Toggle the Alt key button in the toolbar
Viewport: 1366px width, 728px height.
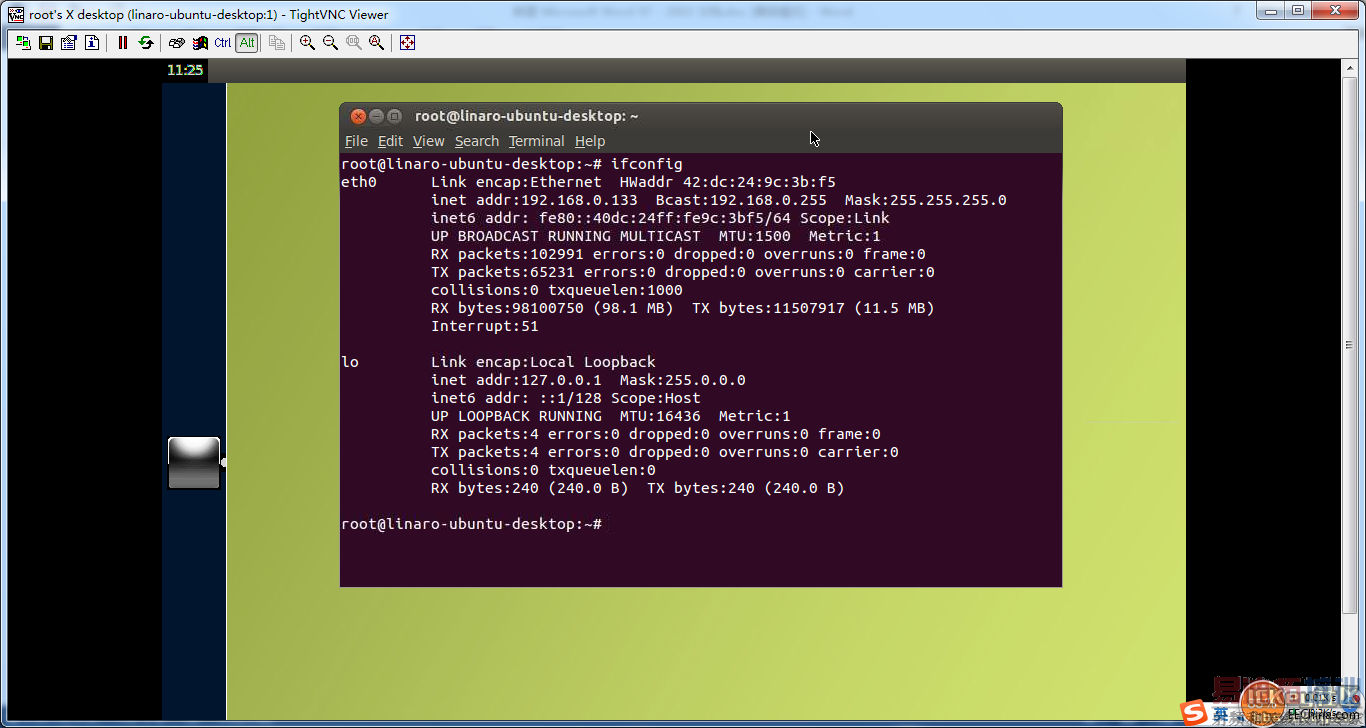tap(247, 43)
